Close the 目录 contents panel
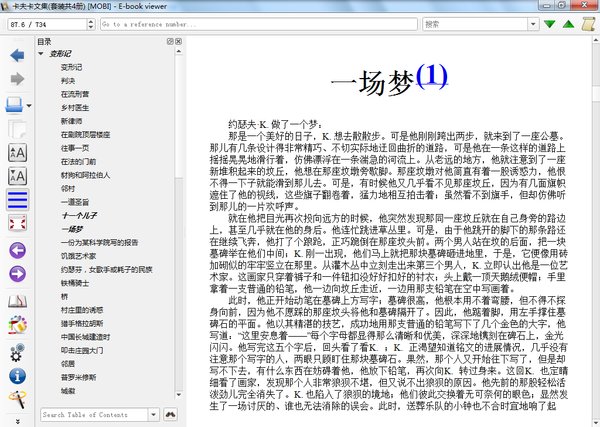Viewport: 600px width, 427px height. tap(178, 41)
